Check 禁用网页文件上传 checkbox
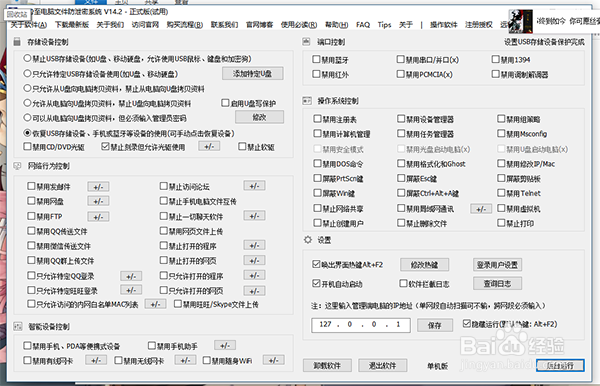 [x=164, y=231]
